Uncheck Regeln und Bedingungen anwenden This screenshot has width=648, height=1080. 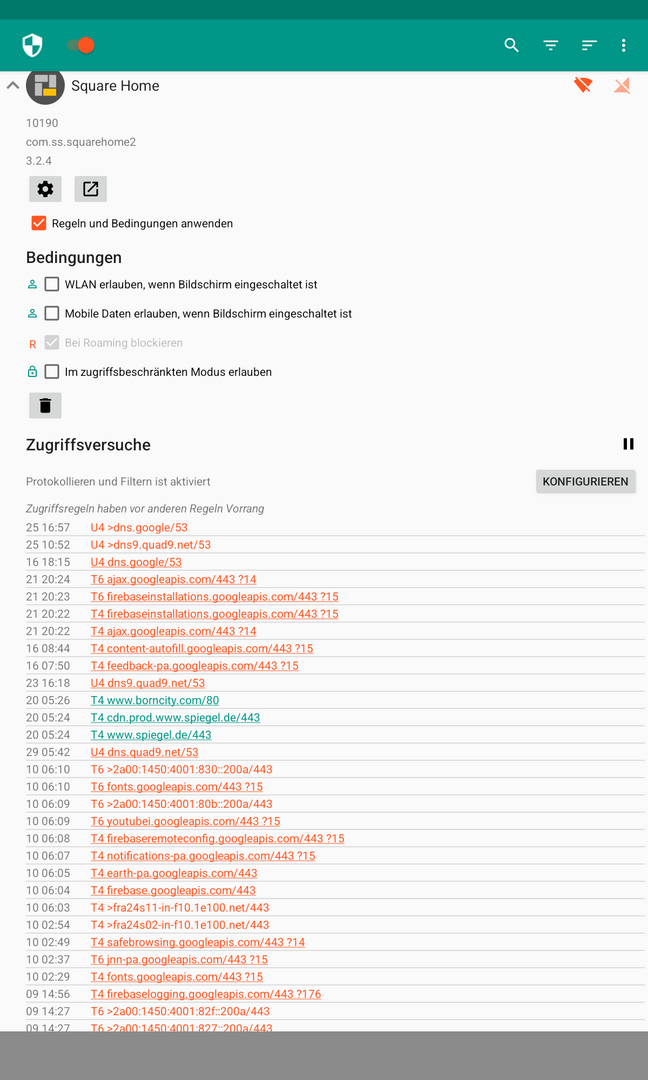(39, 223)
